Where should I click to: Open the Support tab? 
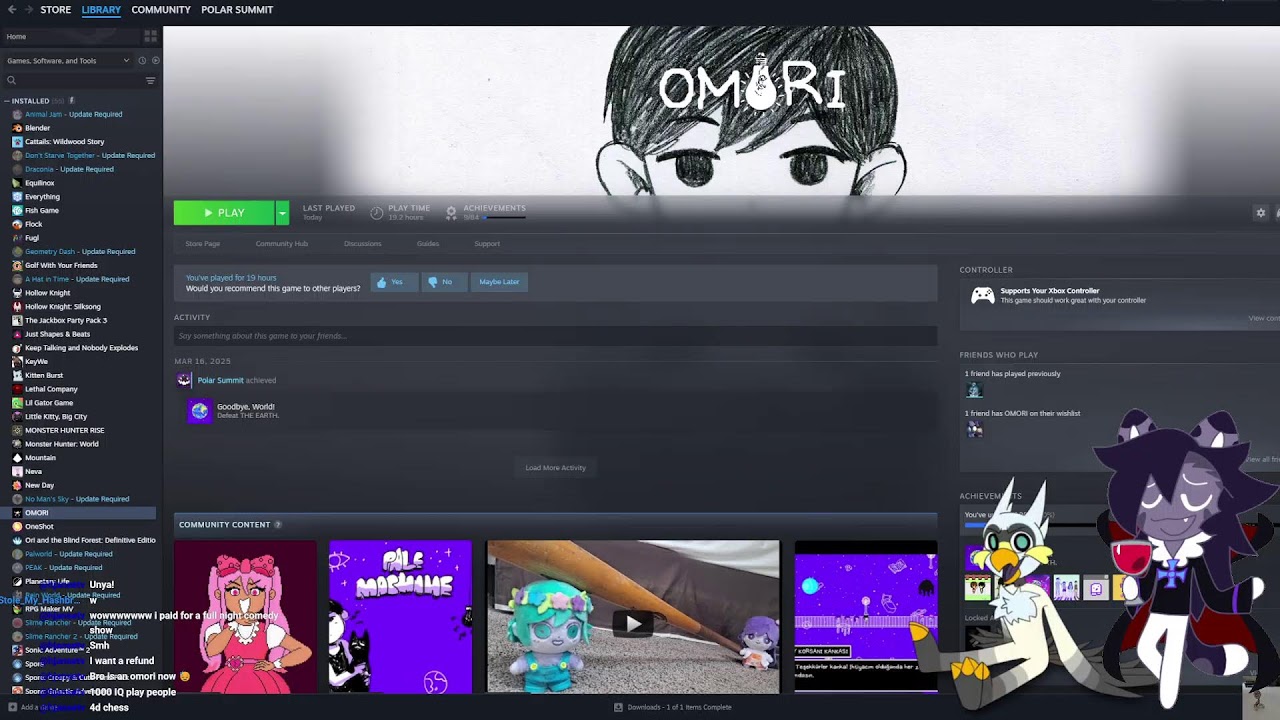[487, 244]
